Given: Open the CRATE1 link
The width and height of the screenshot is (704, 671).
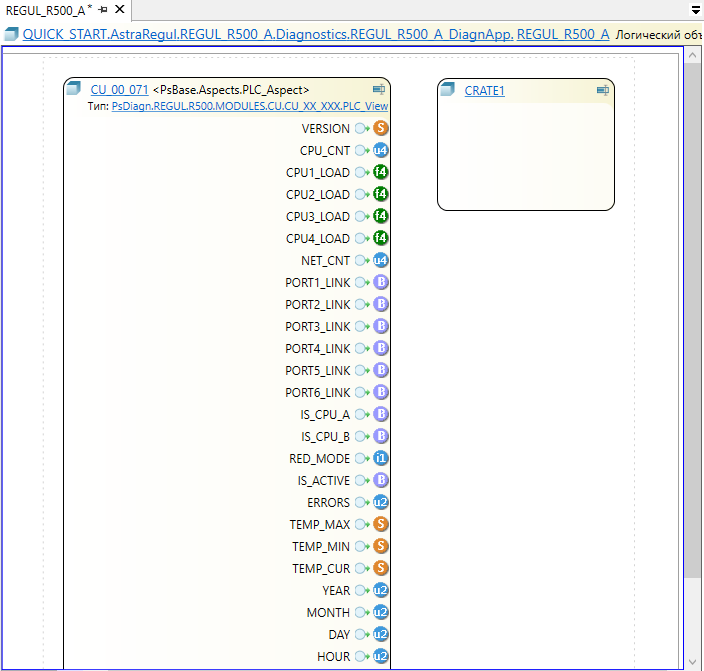Looking at the screenshot, I should click(484, 91).
